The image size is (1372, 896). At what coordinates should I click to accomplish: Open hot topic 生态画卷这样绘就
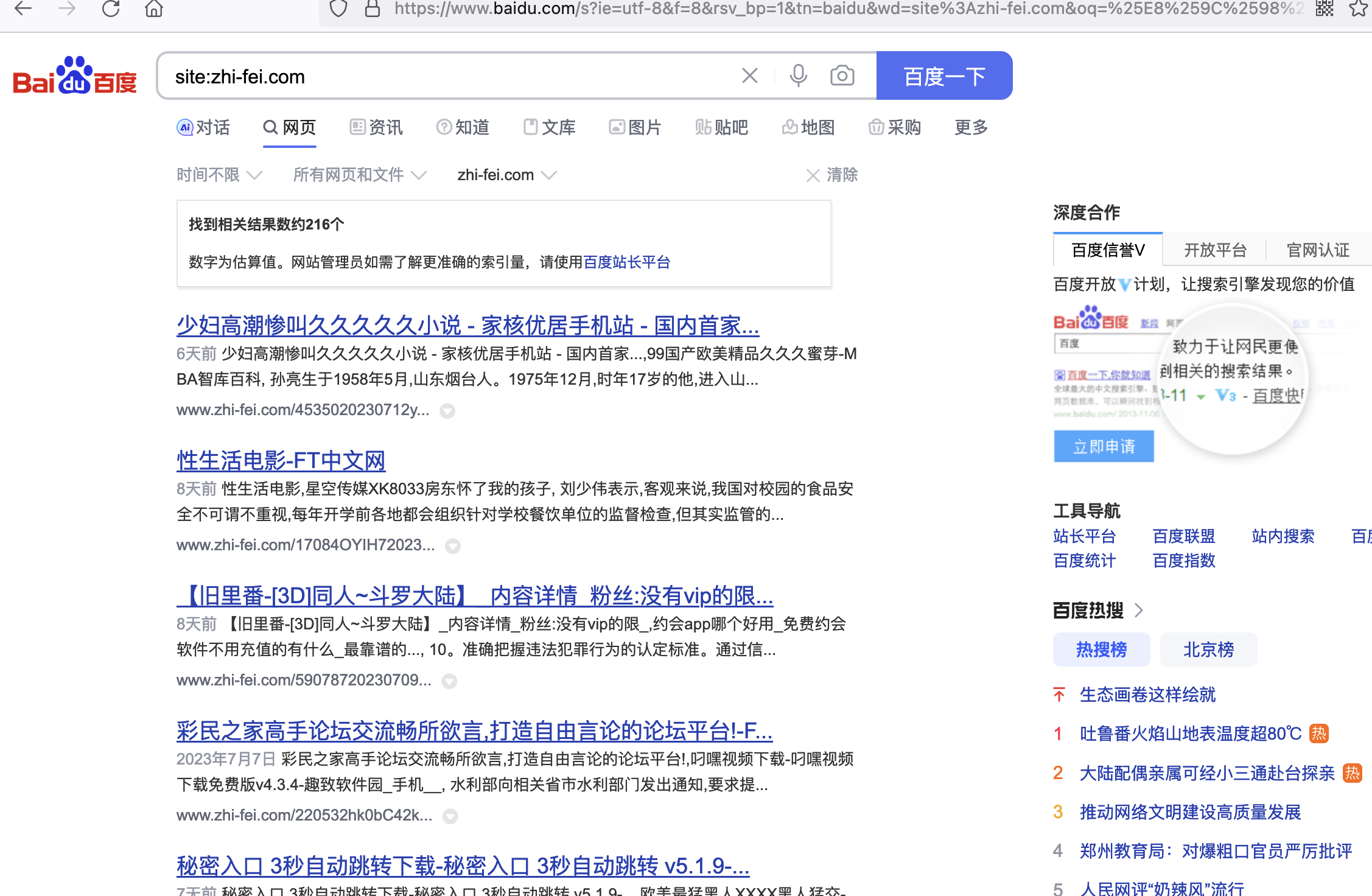click(1147, 695)
